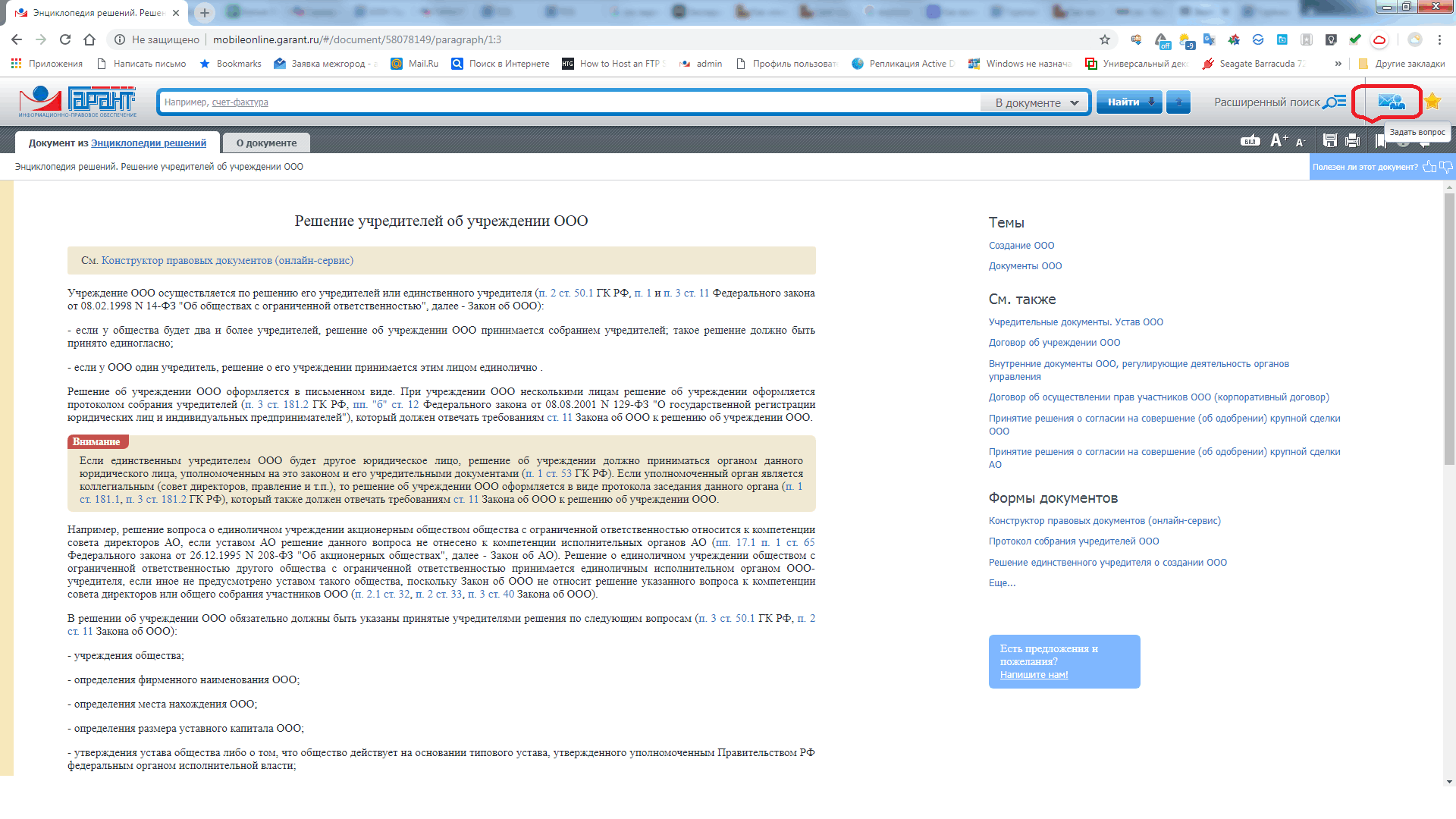Open 'Bookmarks' bookmark item
This screenshot has height=819, width=1456.
click(x=231, y=64)
